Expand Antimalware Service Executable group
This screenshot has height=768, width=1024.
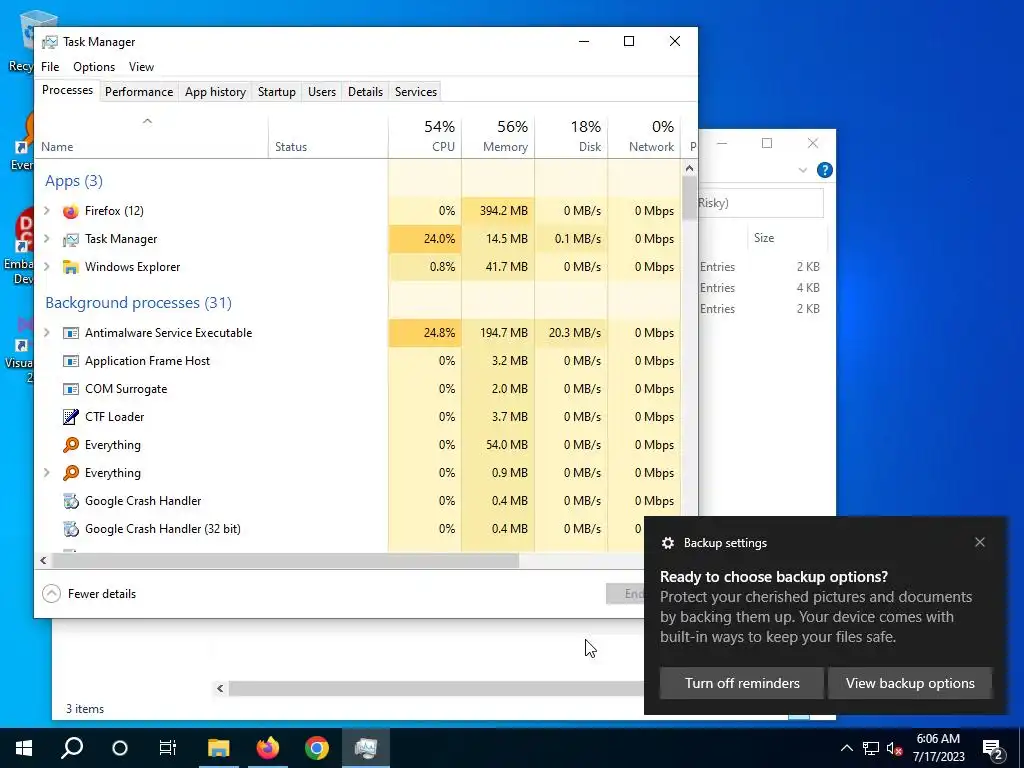coord(46,332)
